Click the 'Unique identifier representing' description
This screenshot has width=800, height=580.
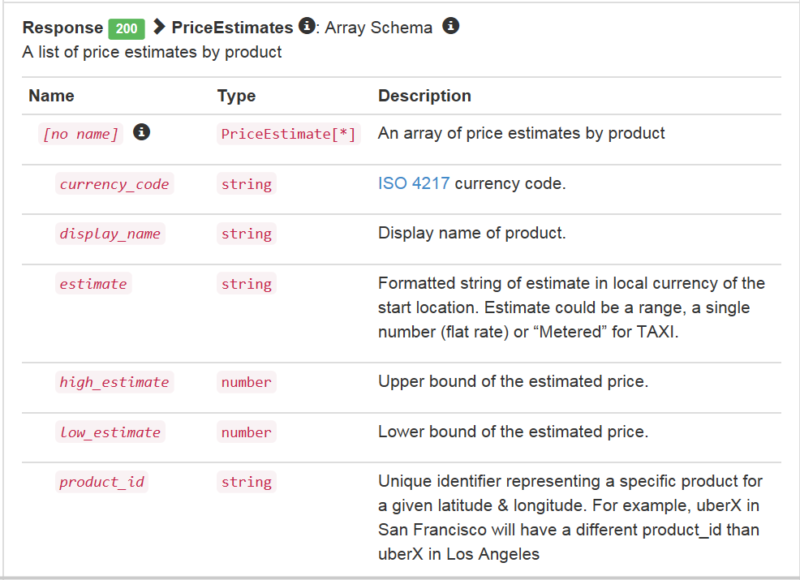570,518
